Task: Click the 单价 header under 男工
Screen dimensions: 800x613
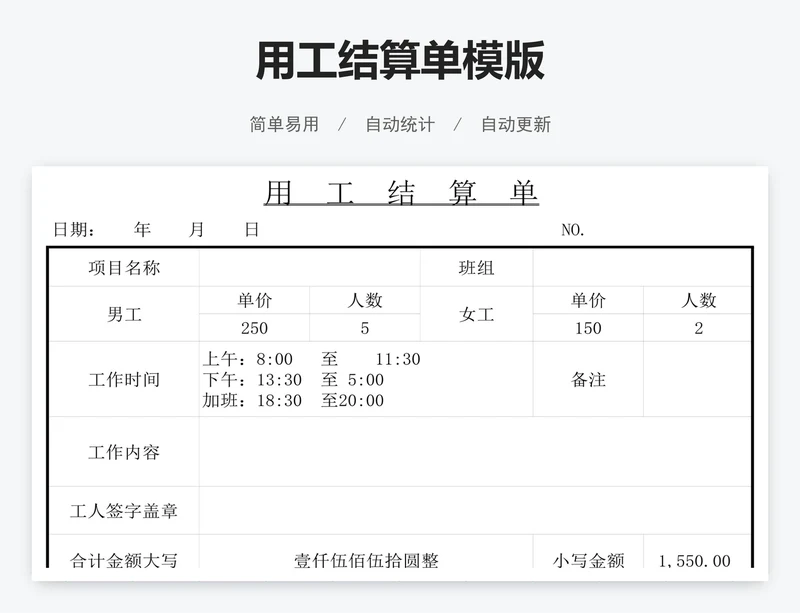Action: point(255,300)
